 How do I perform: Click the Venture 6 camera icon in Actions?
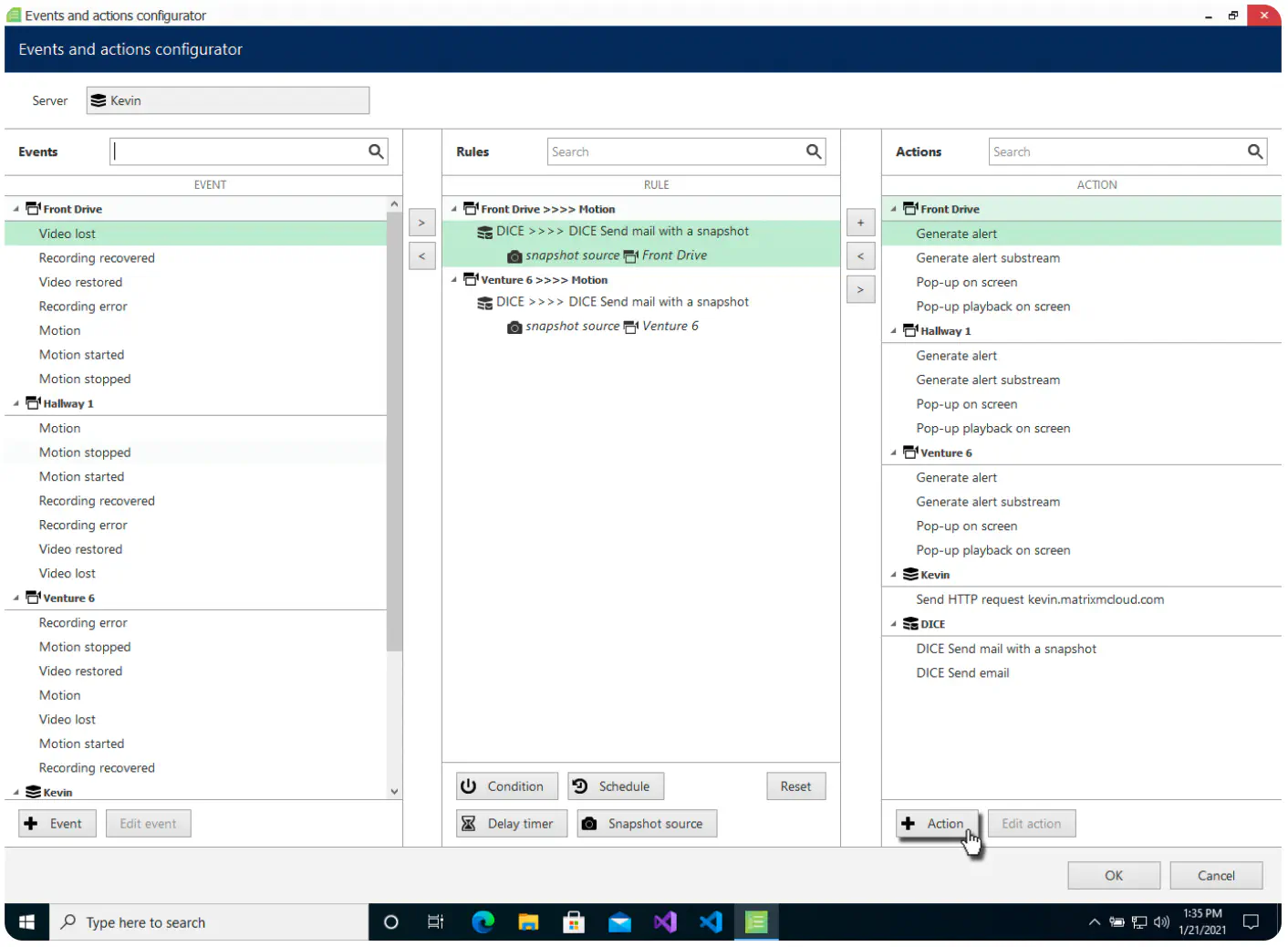[910, 452]
